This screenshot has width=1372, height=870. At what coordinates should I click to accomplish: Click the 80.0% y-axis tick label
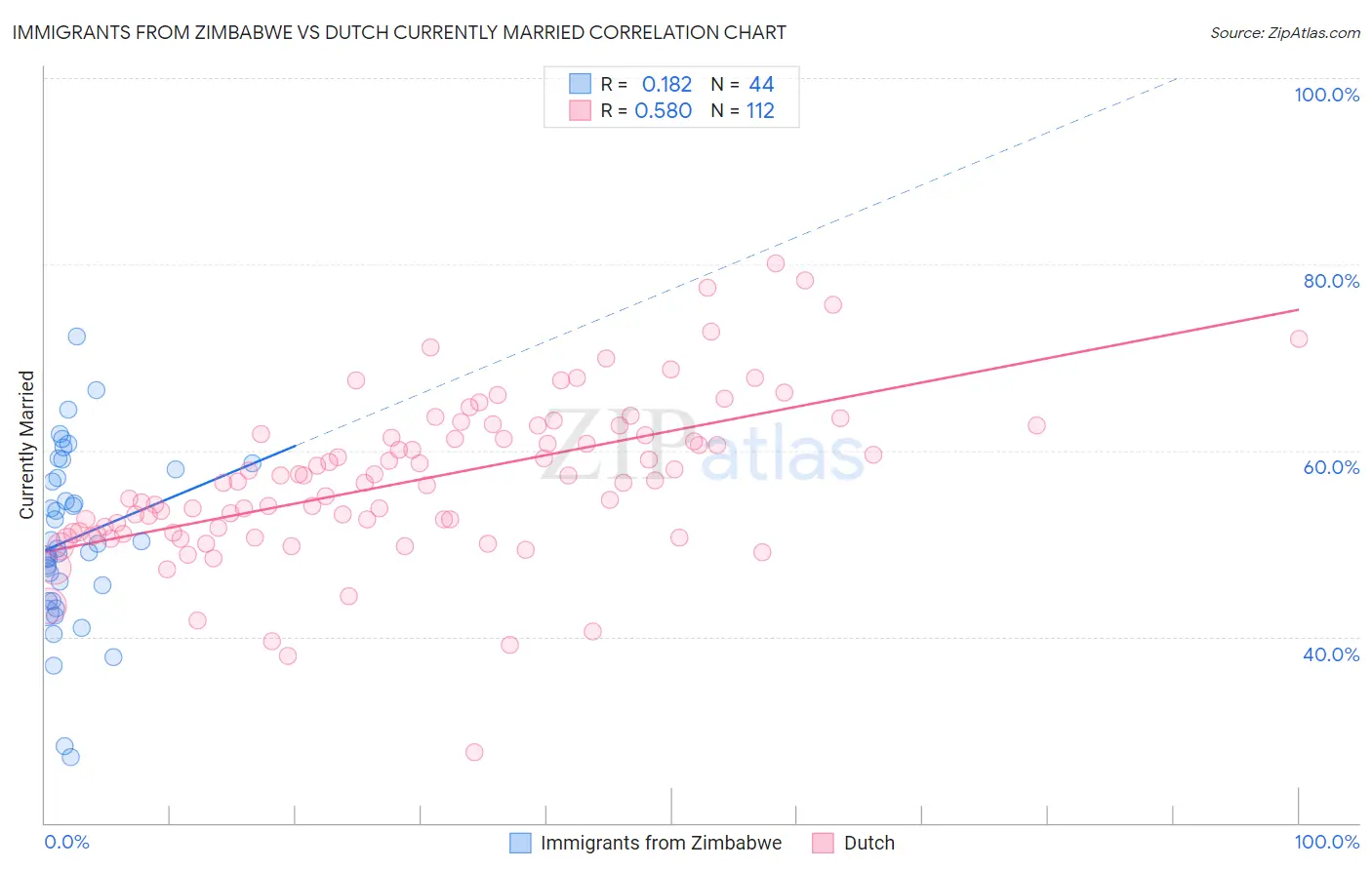click(x=1331, y=281)
